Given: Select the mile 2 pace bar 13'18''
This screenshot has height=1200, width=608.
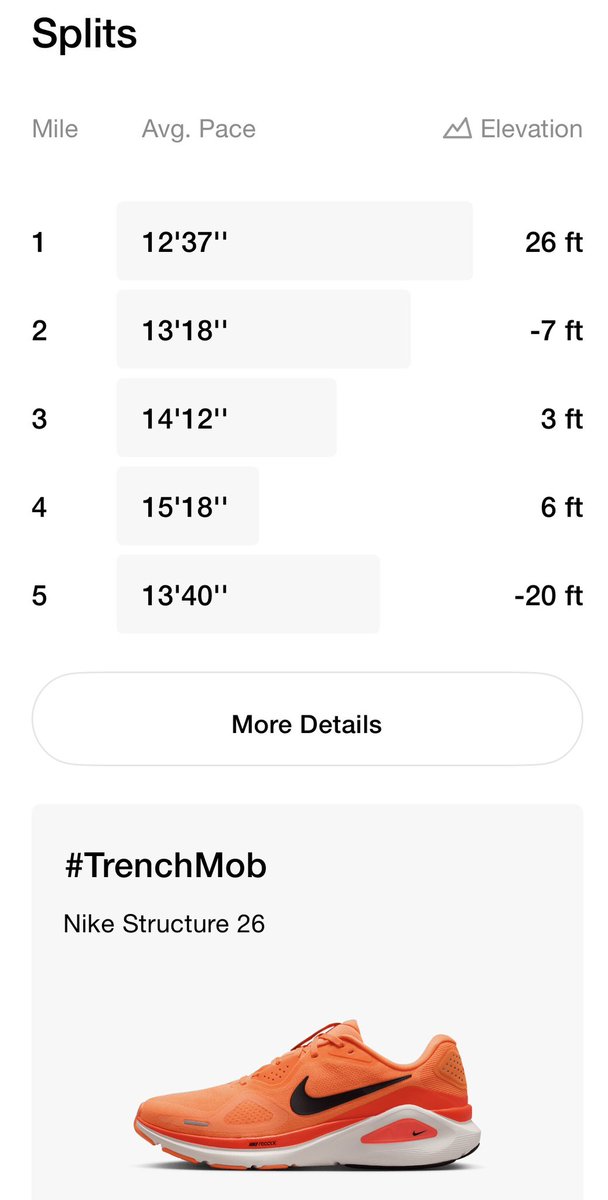Looking at the screenshot, I should [x=264, y=329].
